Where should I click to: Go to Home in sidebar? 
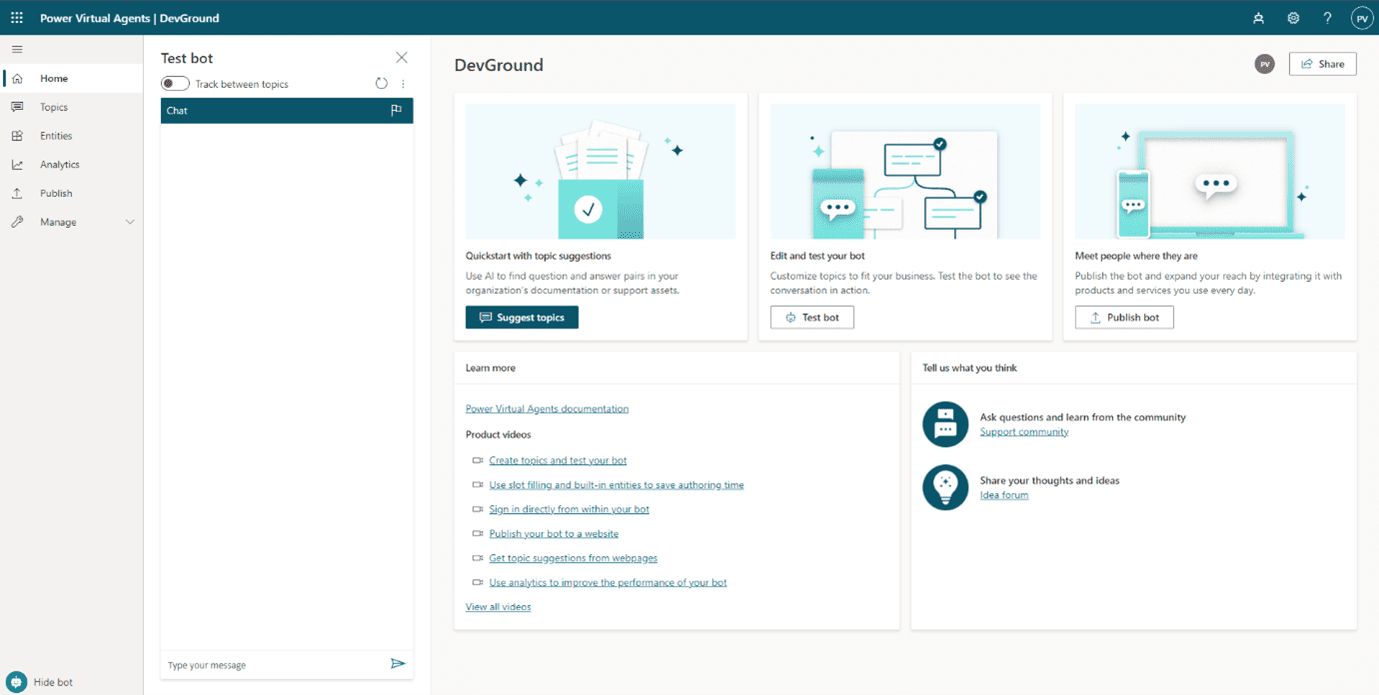pyautogui.click(x=71, y=78)
